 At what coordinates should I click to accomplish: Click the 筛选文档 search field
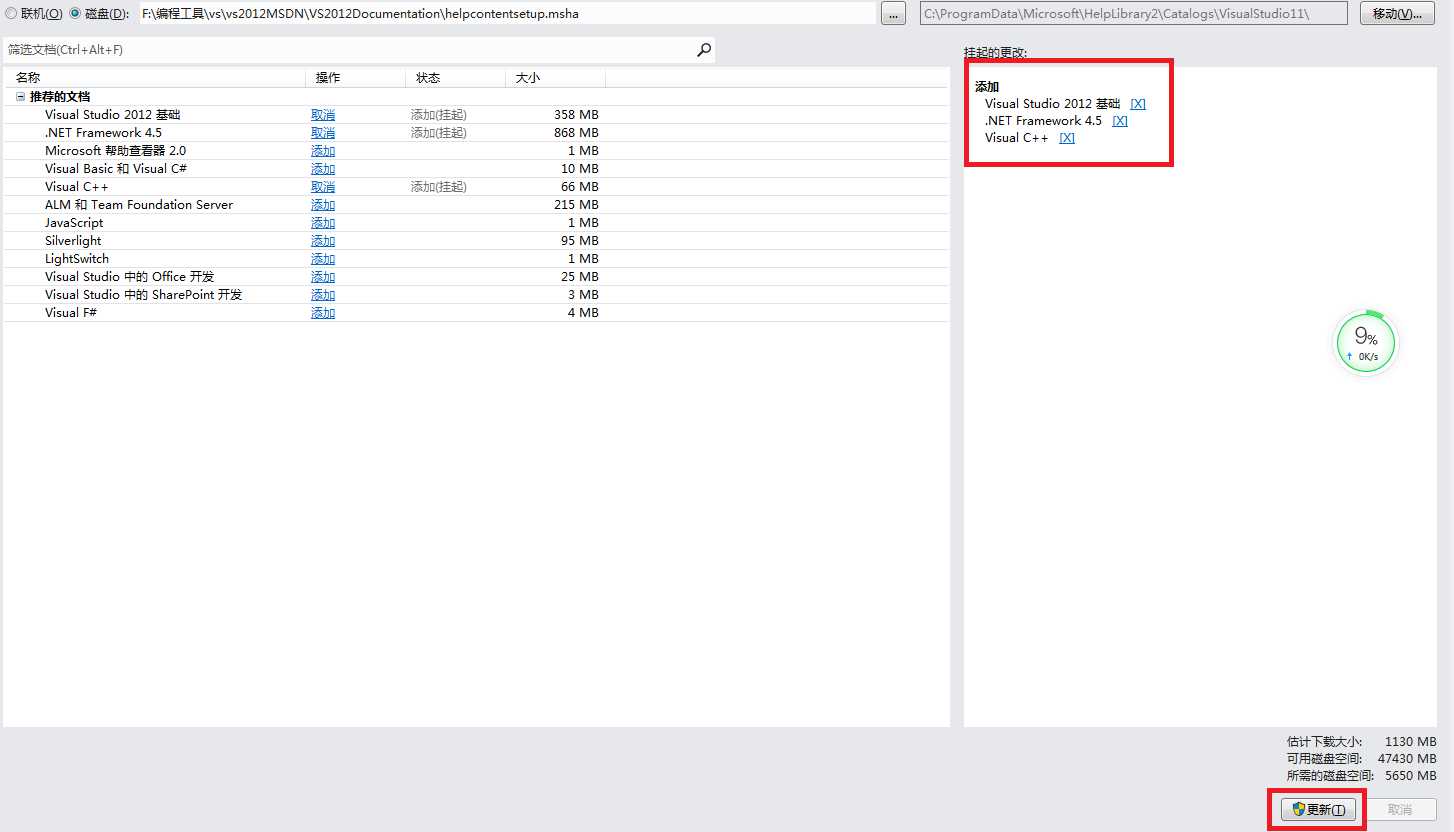pos(350,50)
